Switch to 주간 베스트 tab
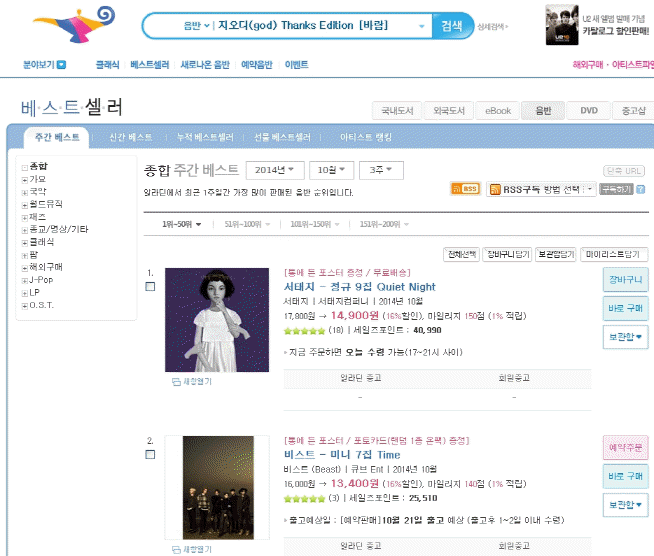The width and height of the screenshot is (654, 556). tap(57, 138)
